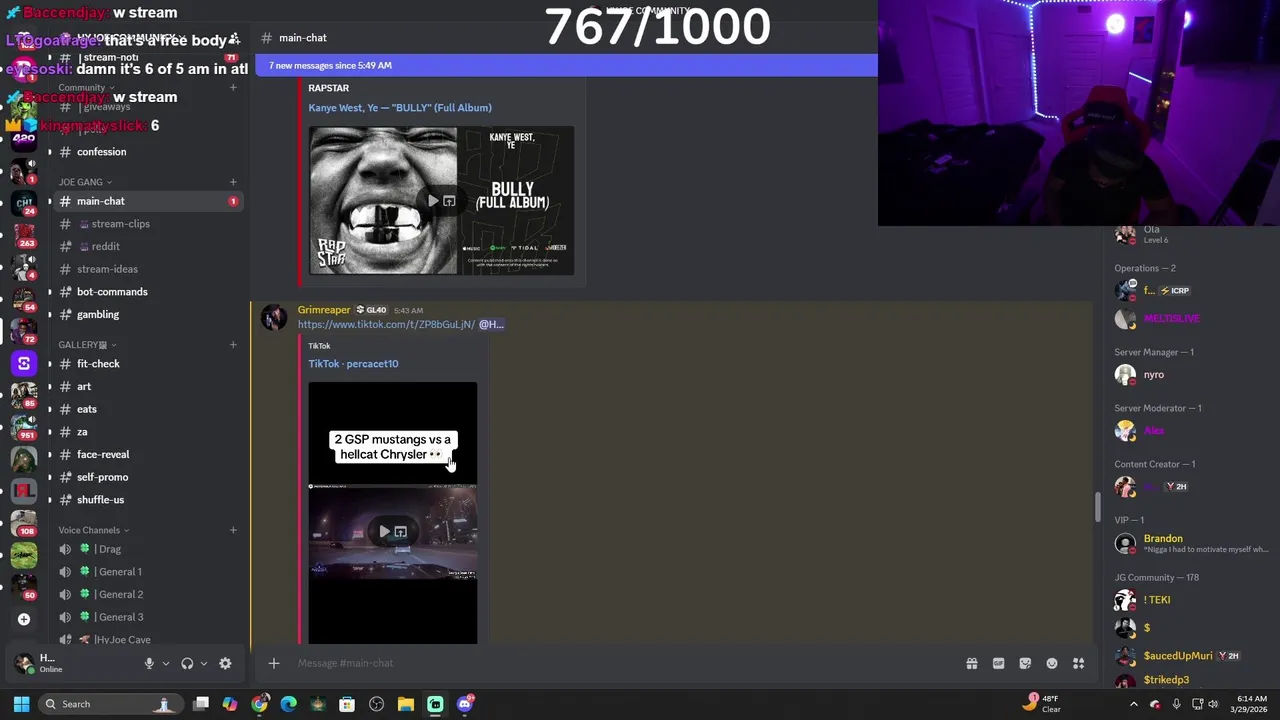Join the General 1 voice channel
The width and height of the screenshot is (1280, 720).
tap(146, 572)
